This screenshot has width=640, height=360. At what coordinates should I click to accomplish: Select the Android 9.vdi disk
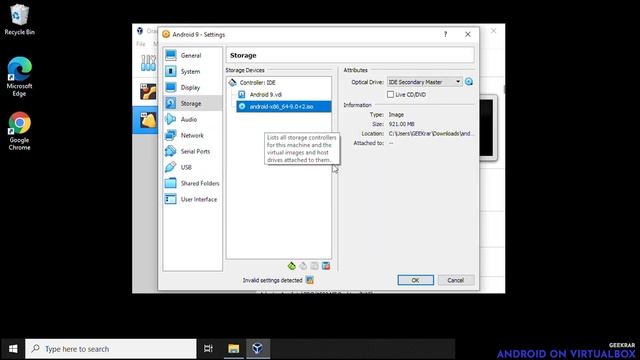[265, 94]
